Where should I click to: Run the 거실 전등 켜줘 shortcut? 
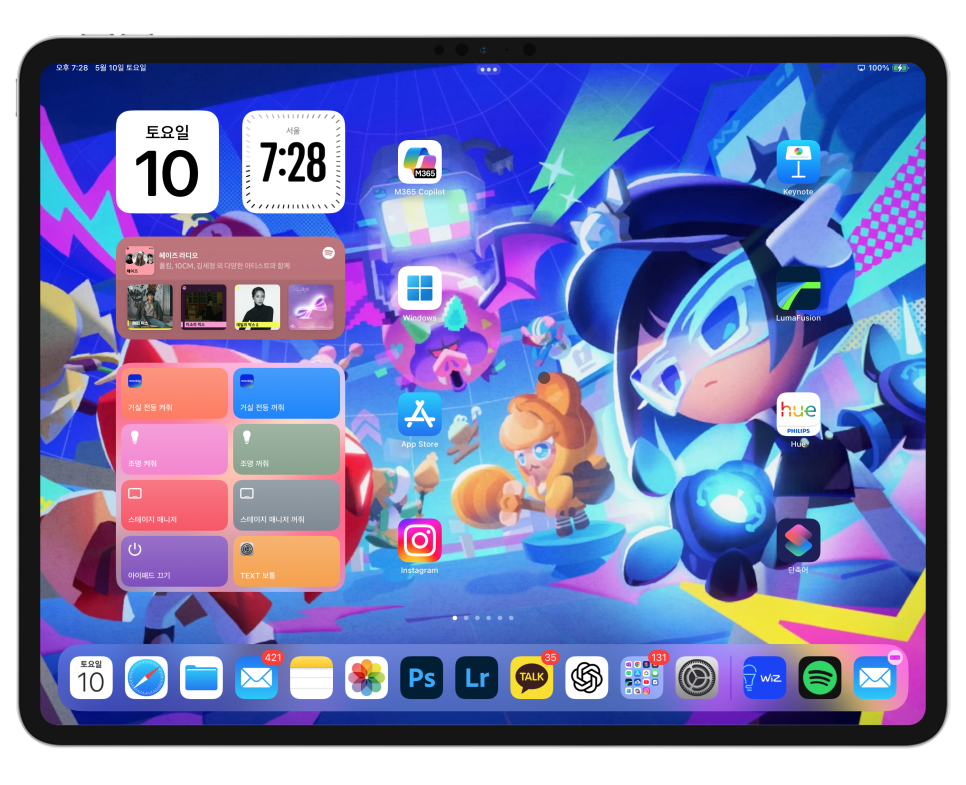(x=174, y=394)
